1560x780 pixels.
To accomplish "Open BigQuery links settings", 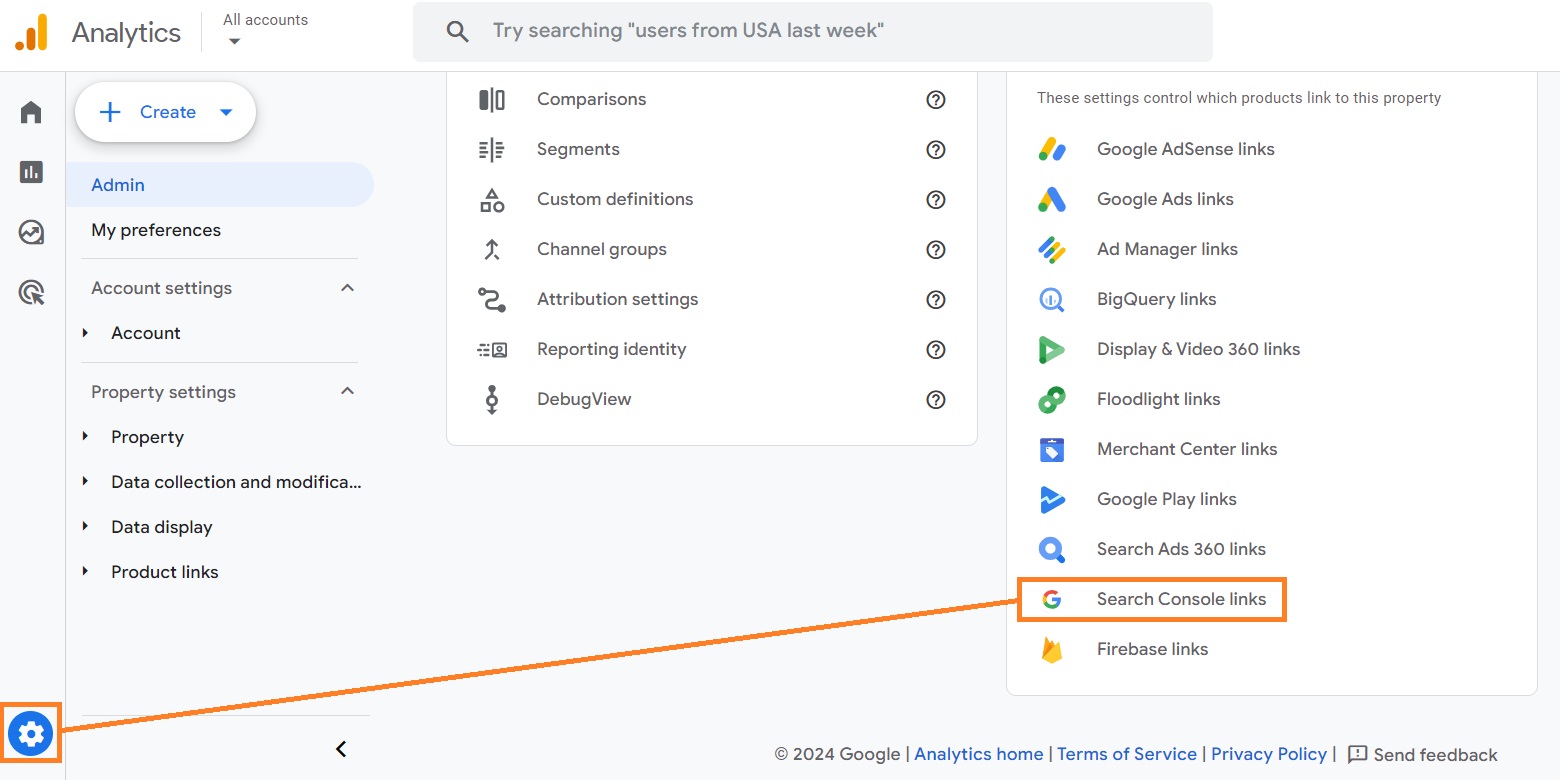I will click(x=1156, y=299).
